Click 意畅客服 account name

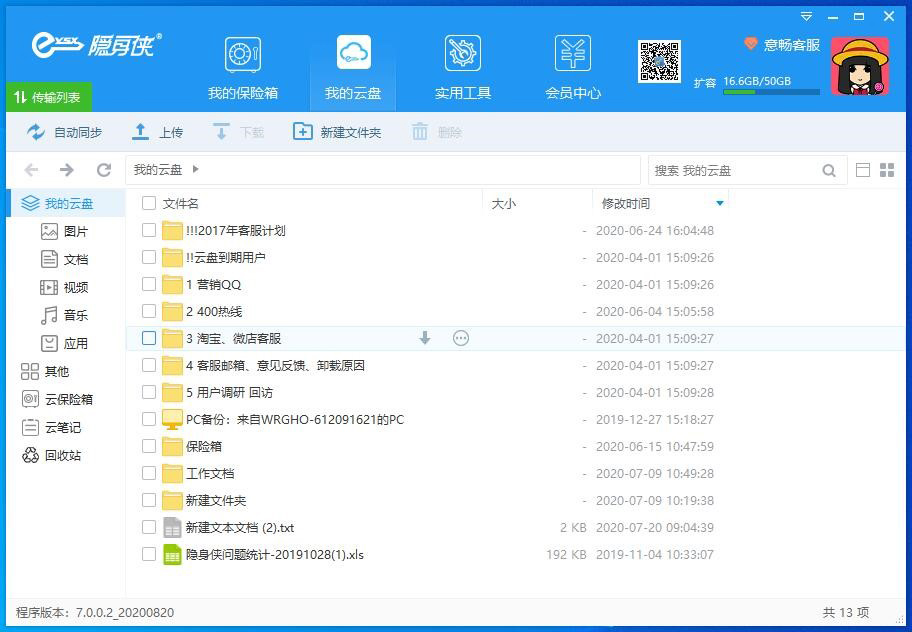click(x=792, y=45)
